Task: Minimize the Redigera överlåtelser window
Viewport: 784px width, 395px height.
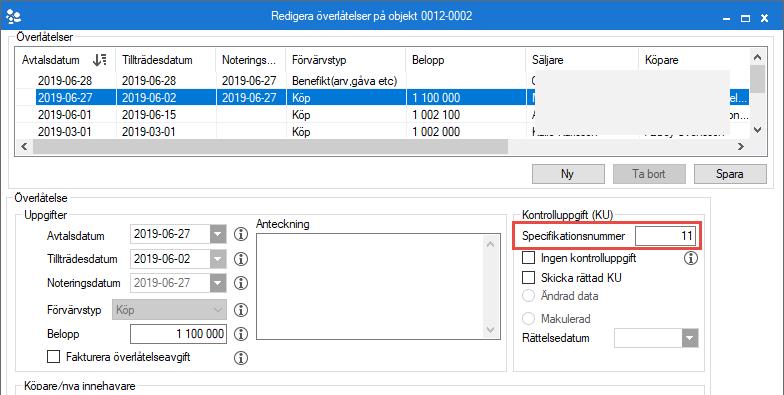Action: (726, 18)
